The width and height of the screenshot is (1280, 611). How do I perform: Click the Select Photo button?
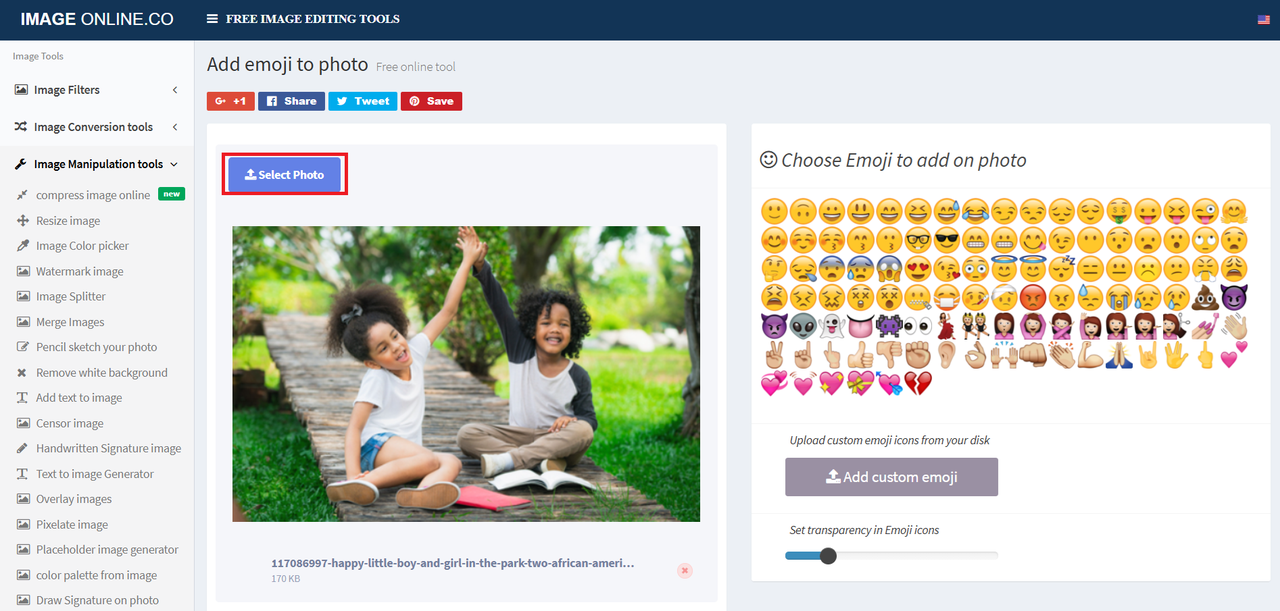tap(284, 174)
